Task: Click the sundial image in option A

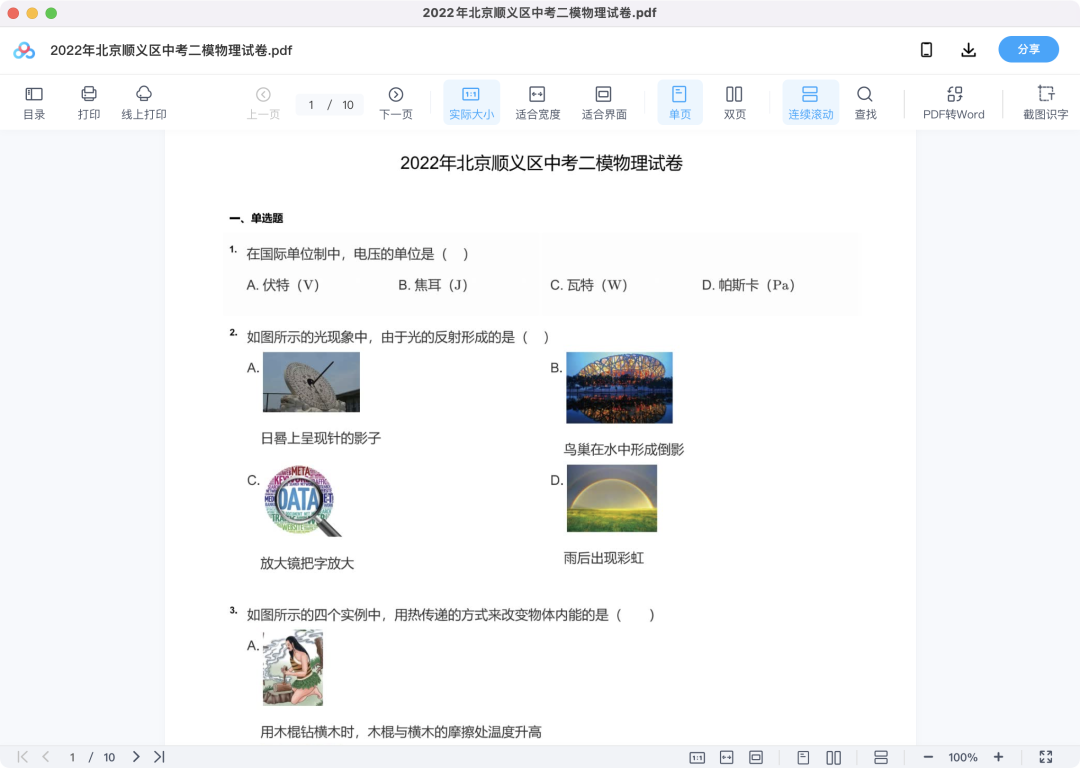Action: (x=311, y=382)
